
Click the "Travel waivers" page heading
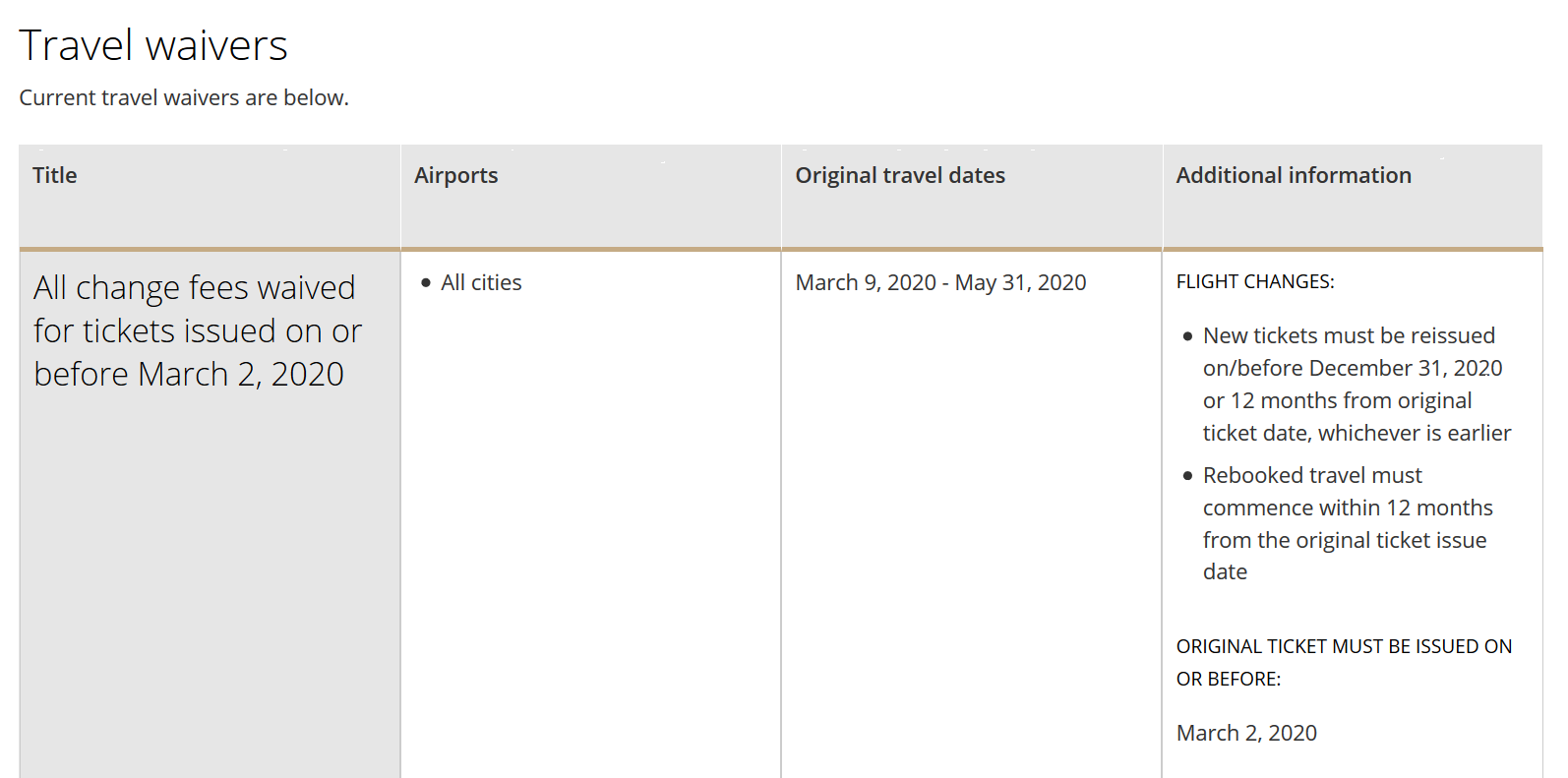pos(153,46)
